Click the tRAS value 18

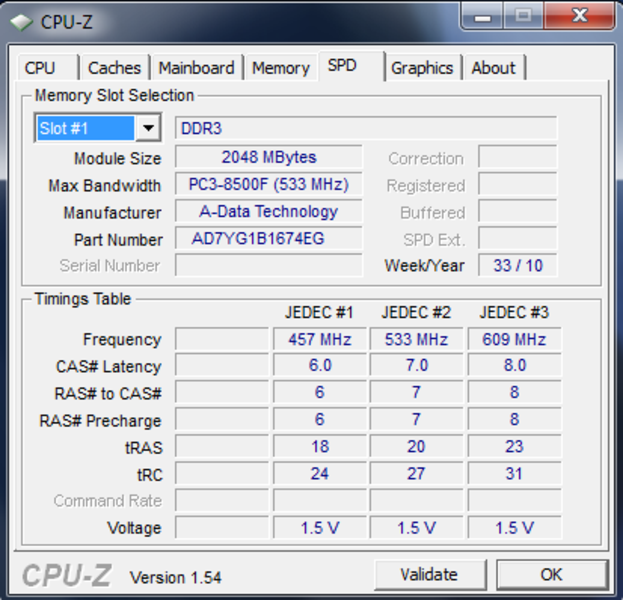[320, 446]
